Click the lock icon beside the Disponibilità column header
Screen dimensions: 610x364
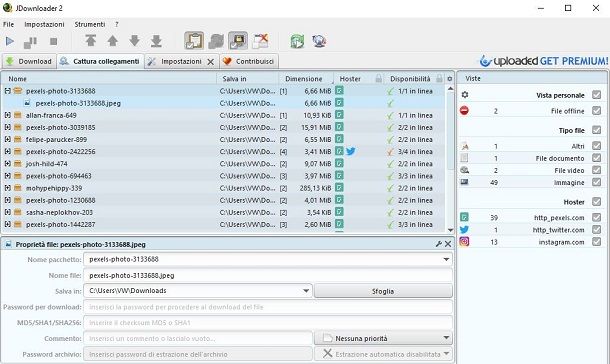[439, 79]
